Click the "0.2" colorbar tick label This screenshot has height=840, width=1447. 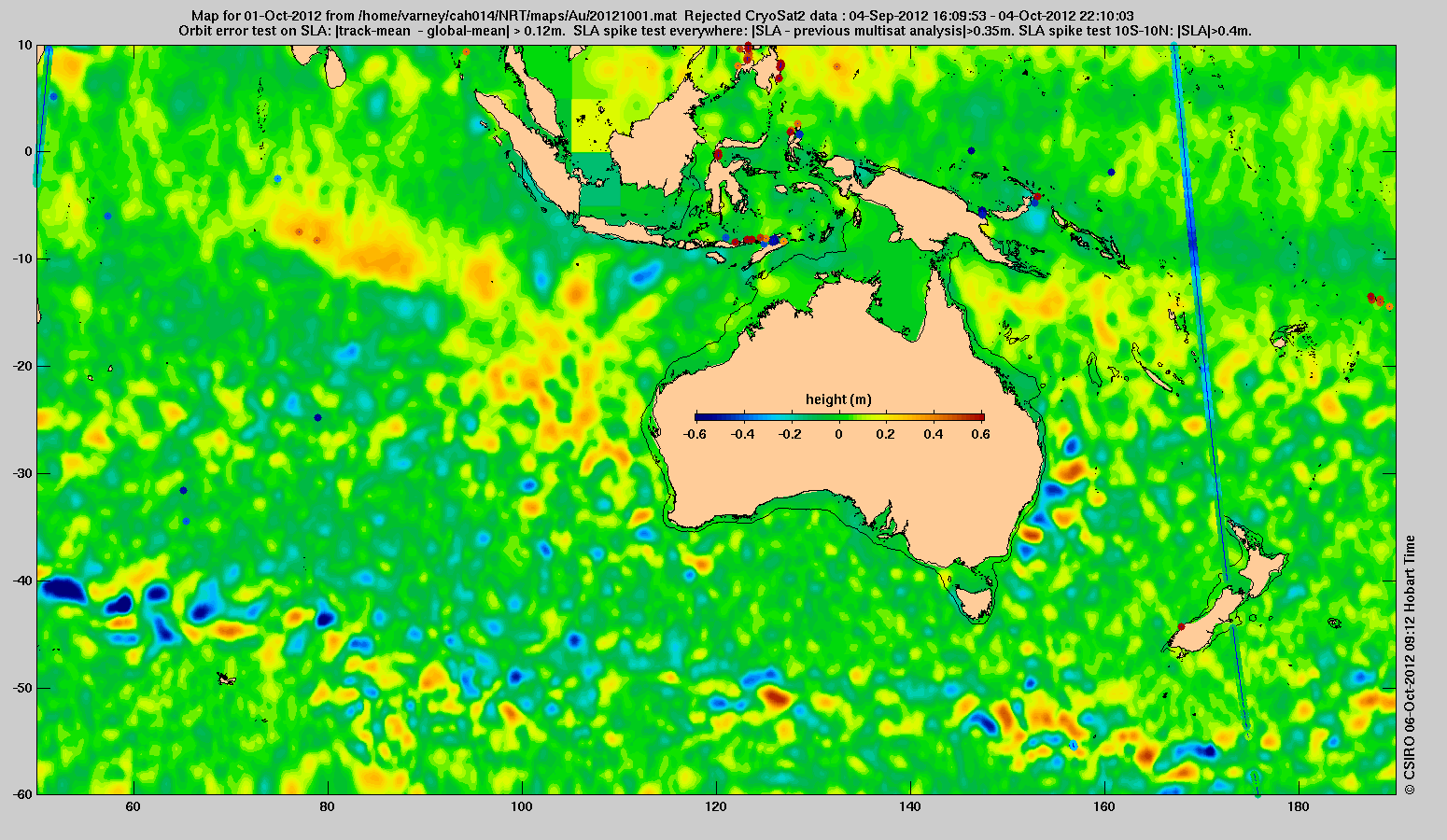(x=887, y=434)
